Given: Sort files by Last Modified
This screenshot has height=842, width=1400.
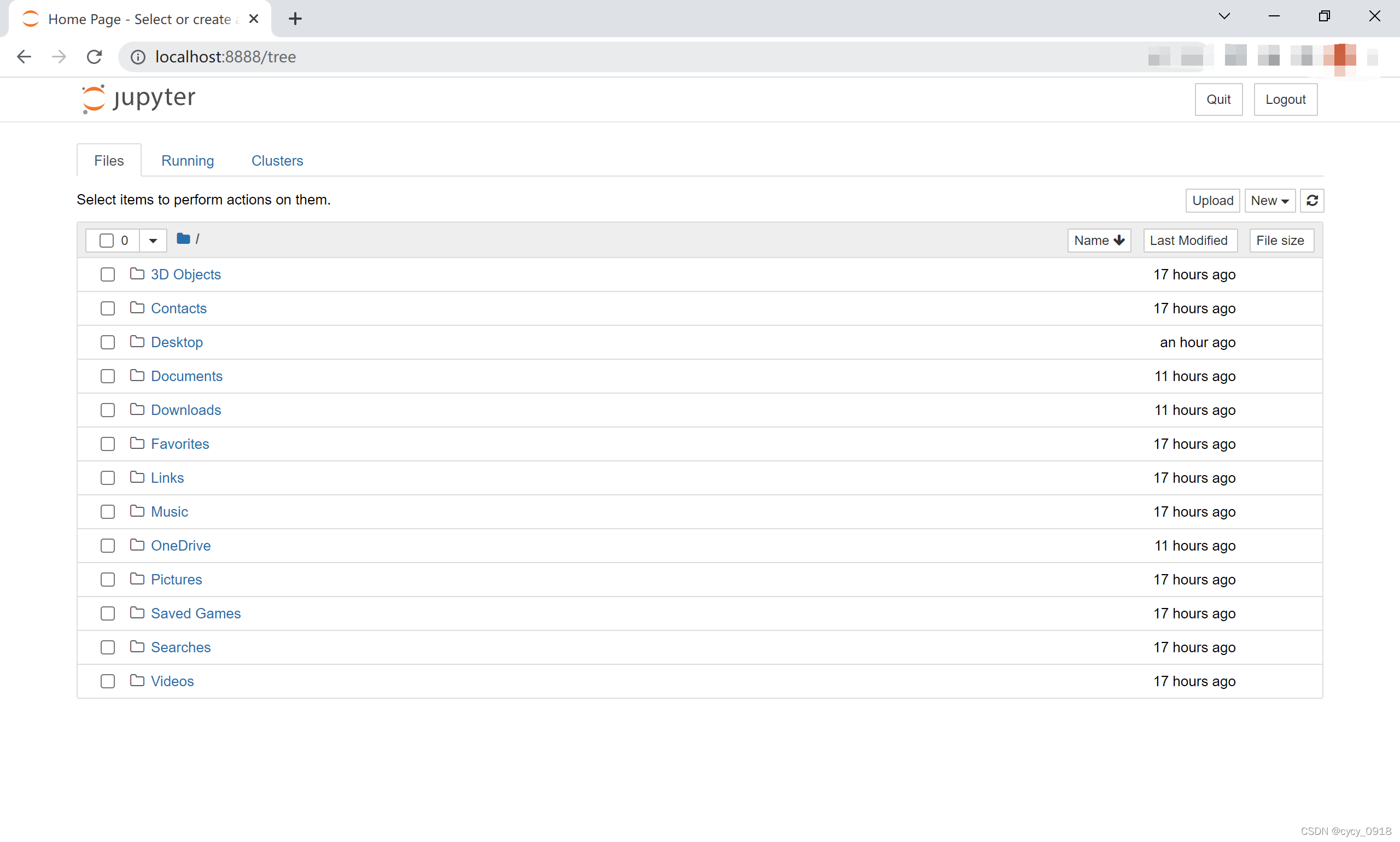Looking at the screenshot, I should point(1189,241).
